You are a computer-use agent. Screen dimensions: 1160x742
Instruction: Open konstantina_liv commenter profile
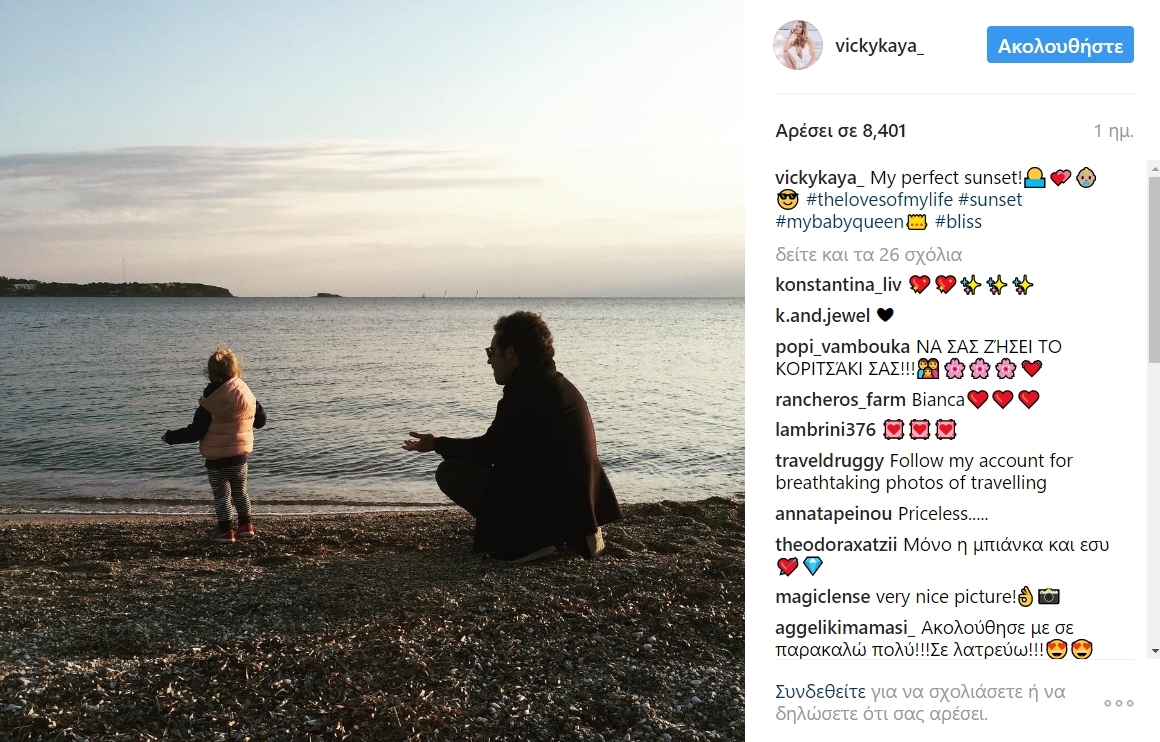point(838,285)
